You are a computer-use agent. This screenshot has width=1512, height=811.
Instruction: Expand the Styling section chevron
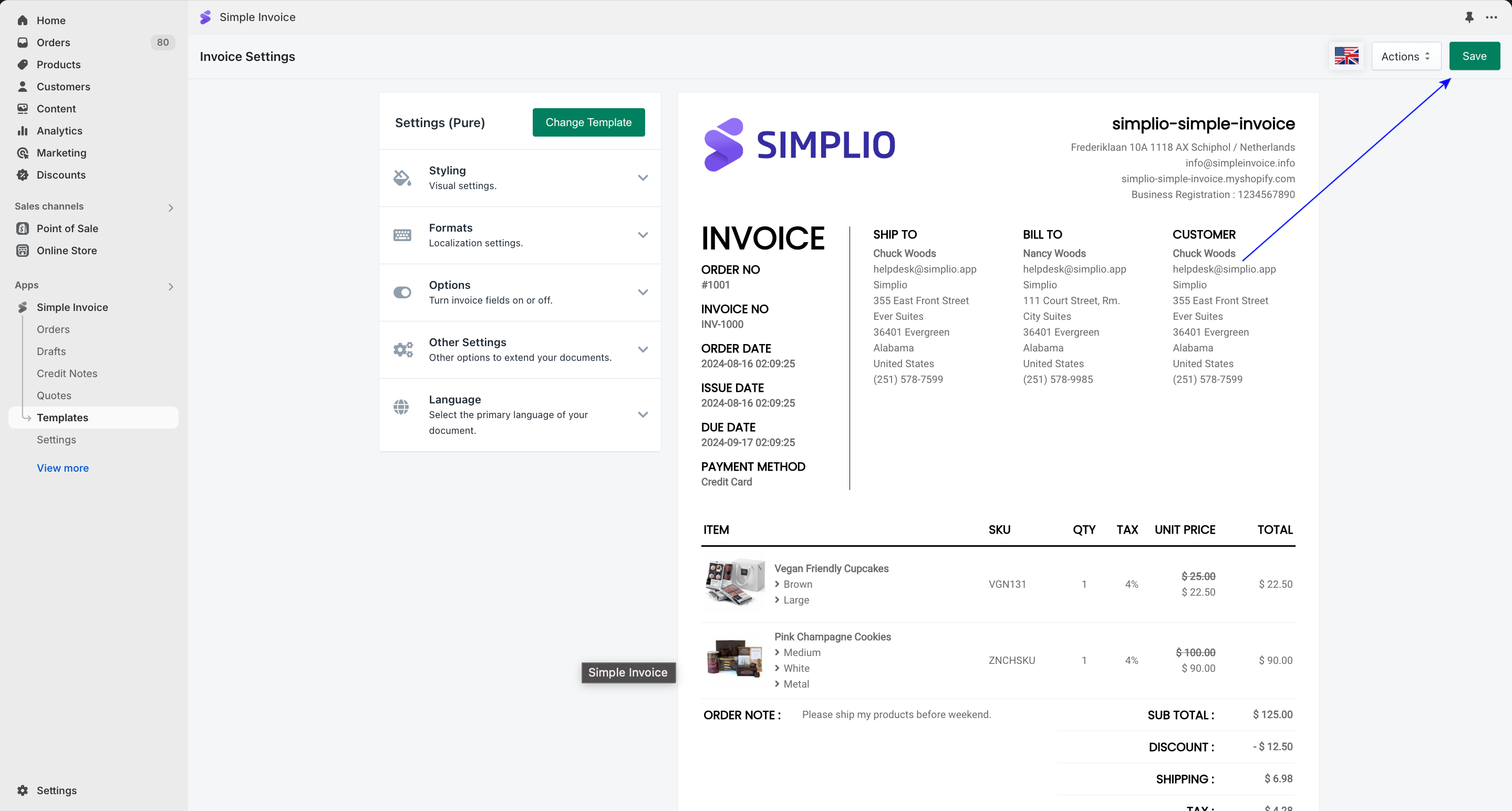point(643,178)
